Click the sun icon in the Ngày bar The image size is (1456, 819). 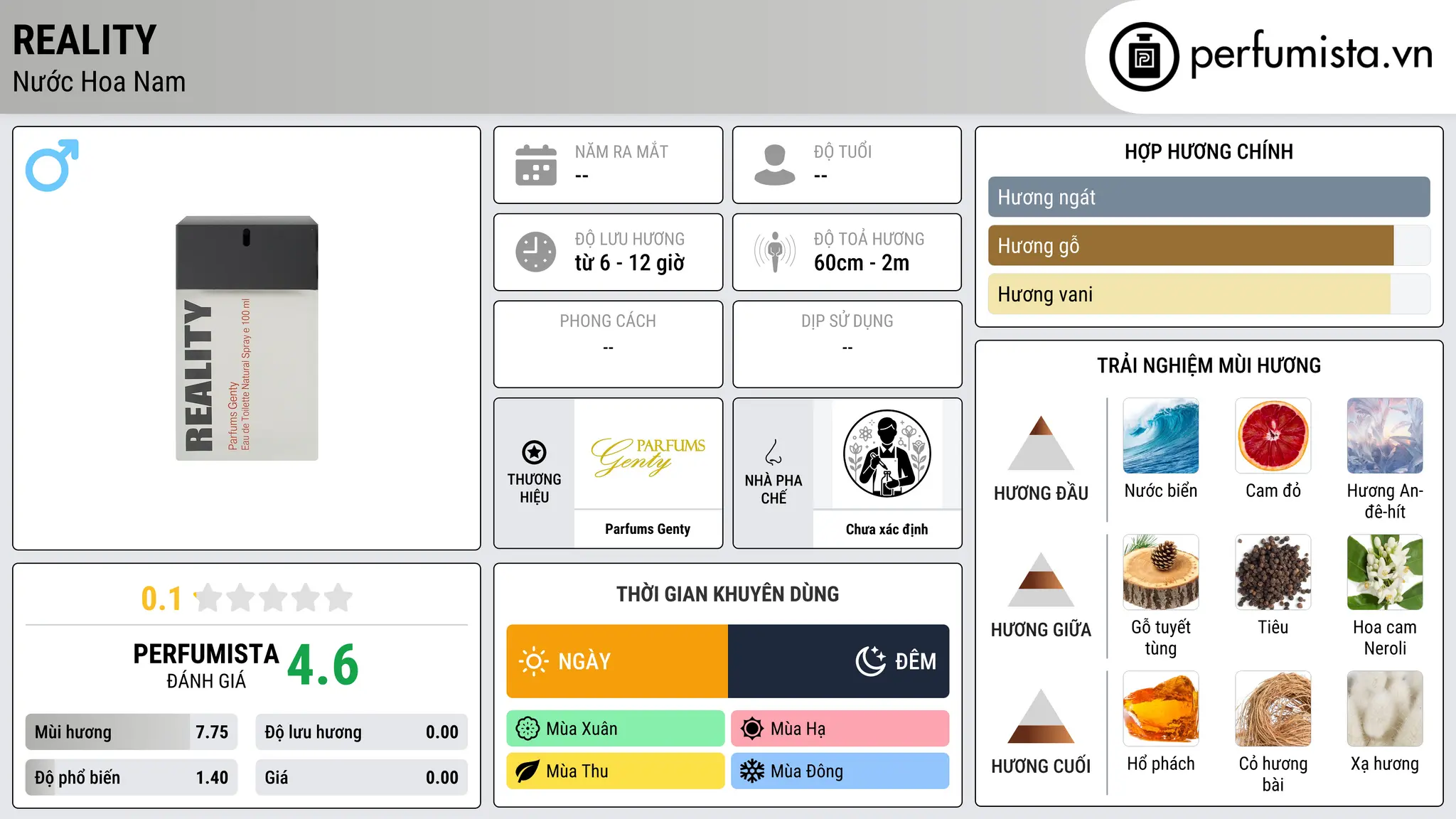tap(534, 661)
